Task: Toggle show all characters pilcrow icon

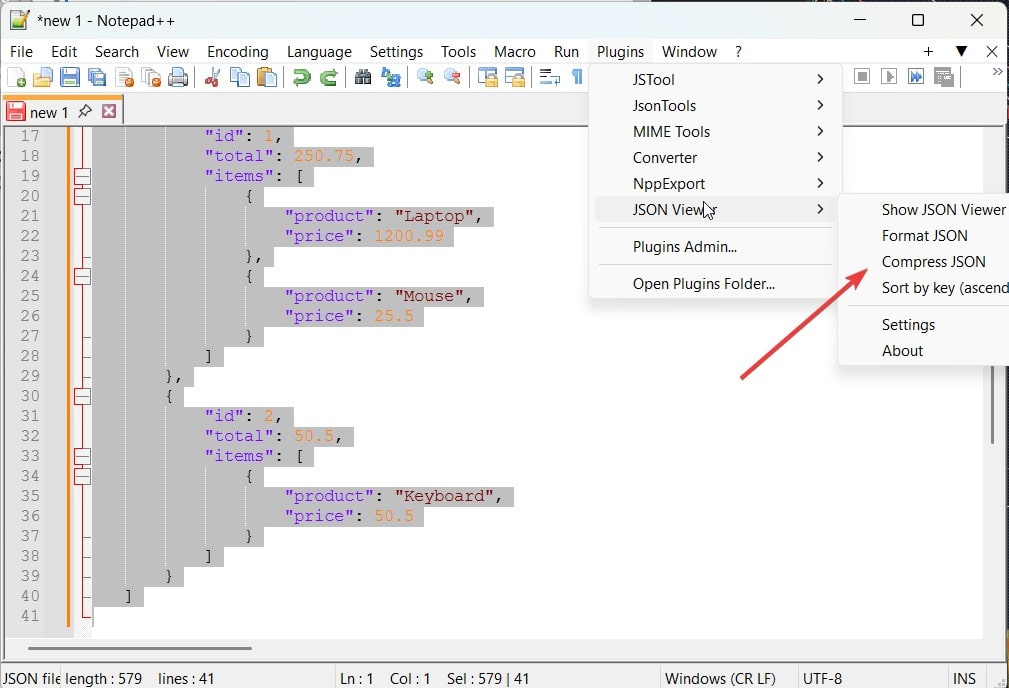Action: click(576, 78)
